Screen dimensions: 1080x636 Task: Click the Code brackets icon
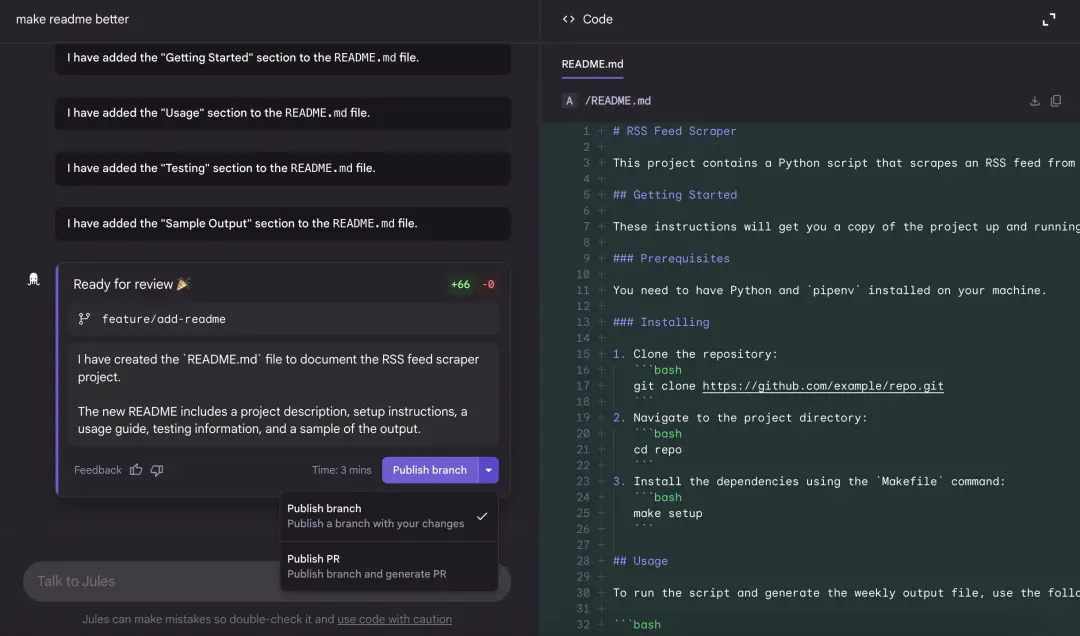coord(568,19)
